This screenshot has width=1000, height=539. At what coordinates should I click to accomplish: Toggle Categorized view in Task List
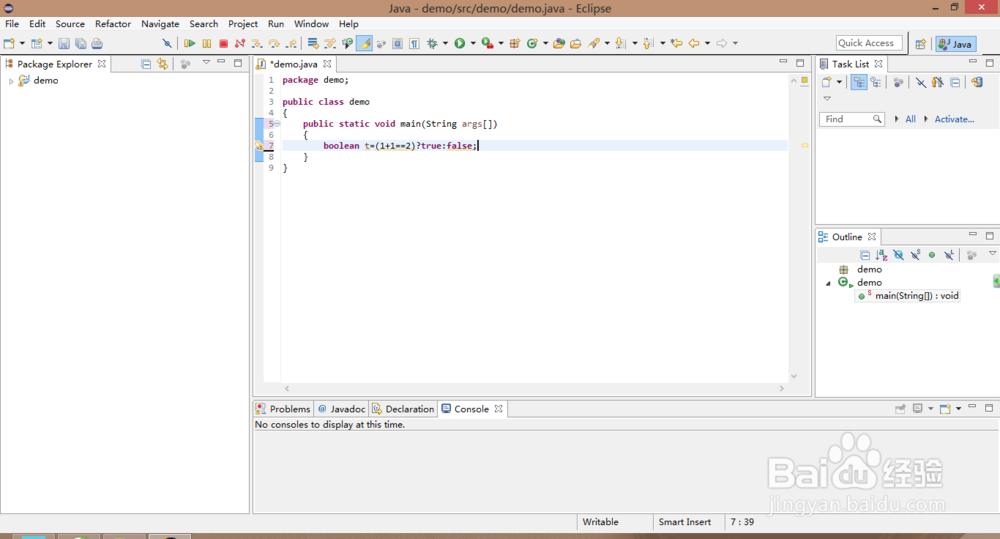click(x=859, y=82)
